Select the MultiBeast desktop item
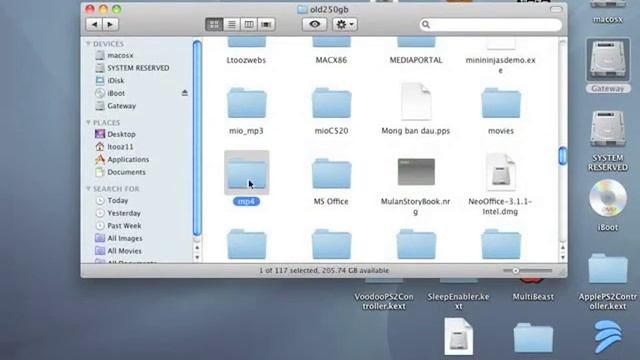640x360 pixels. (533, 297)
